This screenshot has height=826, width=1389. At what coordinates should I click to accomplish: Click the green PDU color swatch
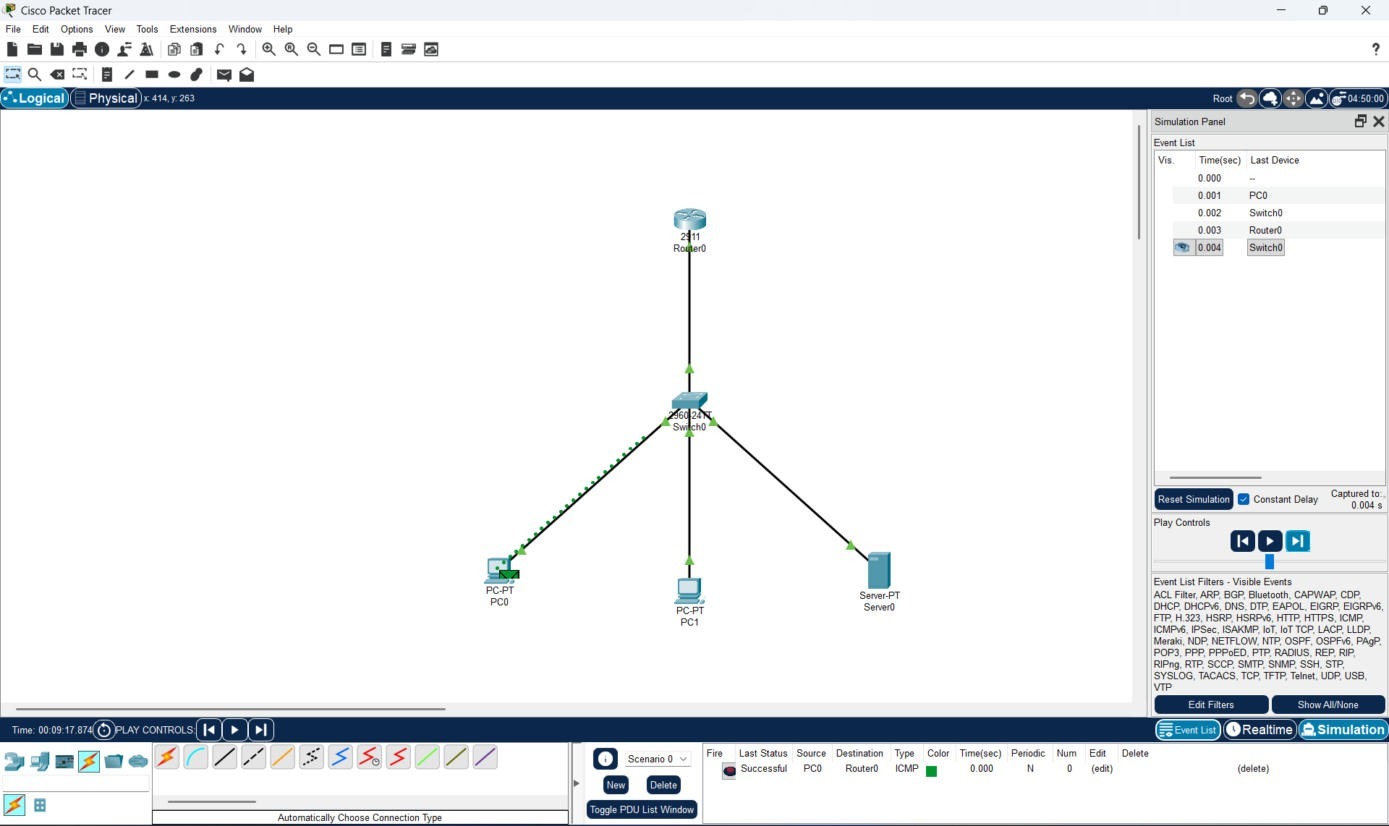(931, 770)
